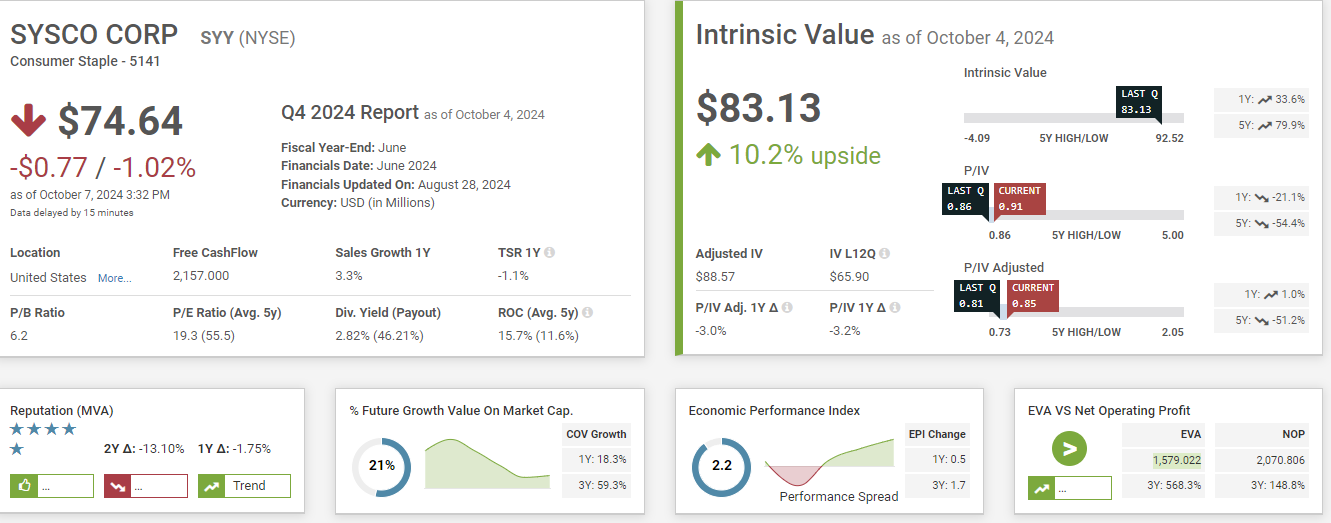Click the red down arrow beside $74.64
Image resolution: width=1331 pixels, height=523 pixels.
click(x=28, y=121)
